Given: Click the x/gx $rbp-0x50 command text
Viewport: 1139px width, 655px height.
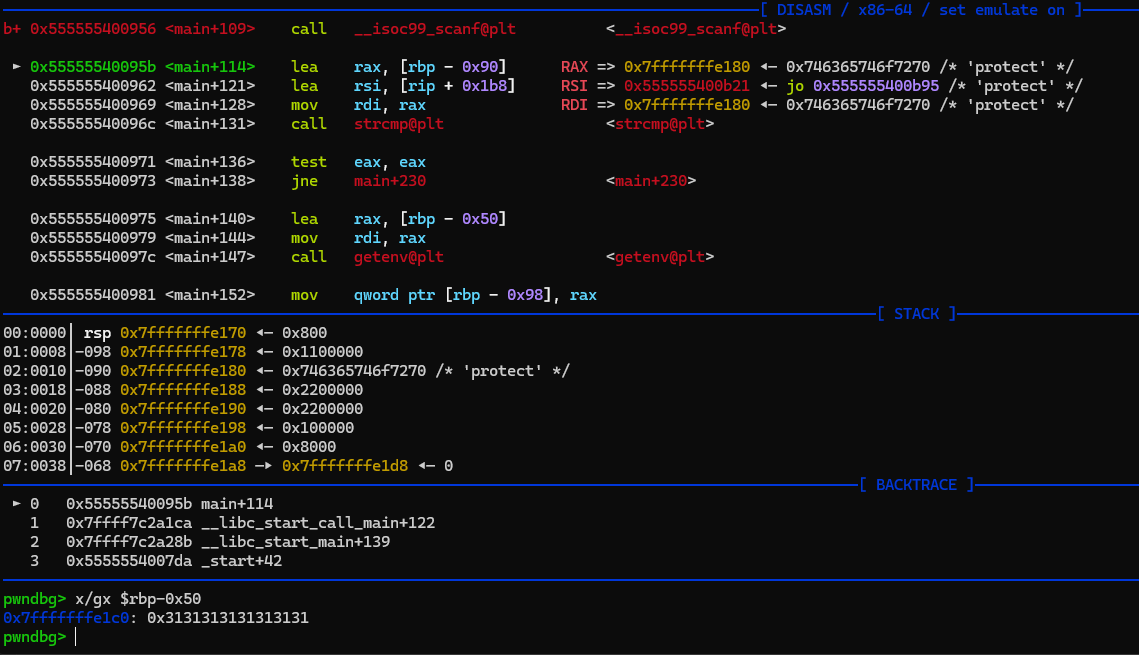Looking at the screenshot, I should point(138,599).
